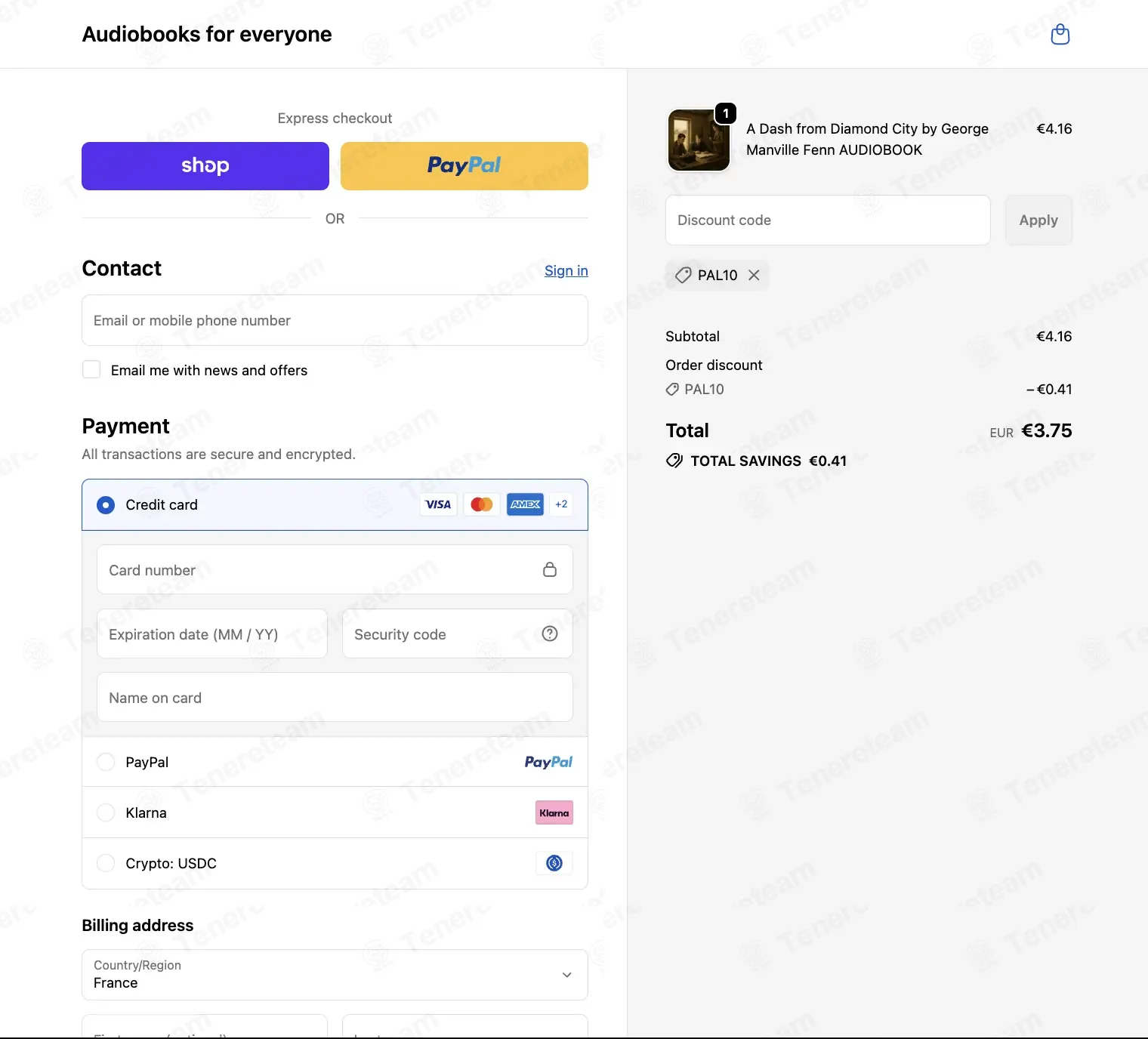Click the Sign in link

point(566,270)
